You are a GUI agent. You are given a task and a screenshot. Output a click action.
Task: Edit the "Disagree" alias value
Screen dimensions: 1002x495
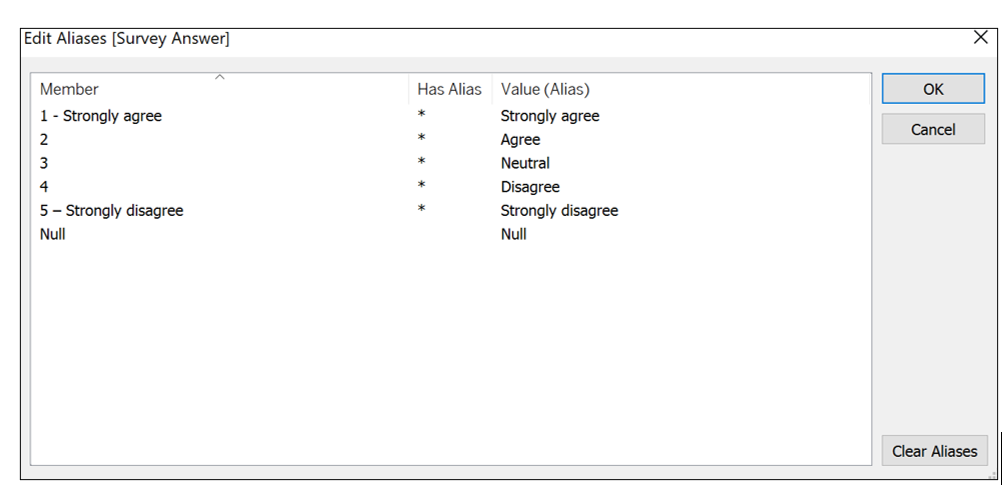530,187
